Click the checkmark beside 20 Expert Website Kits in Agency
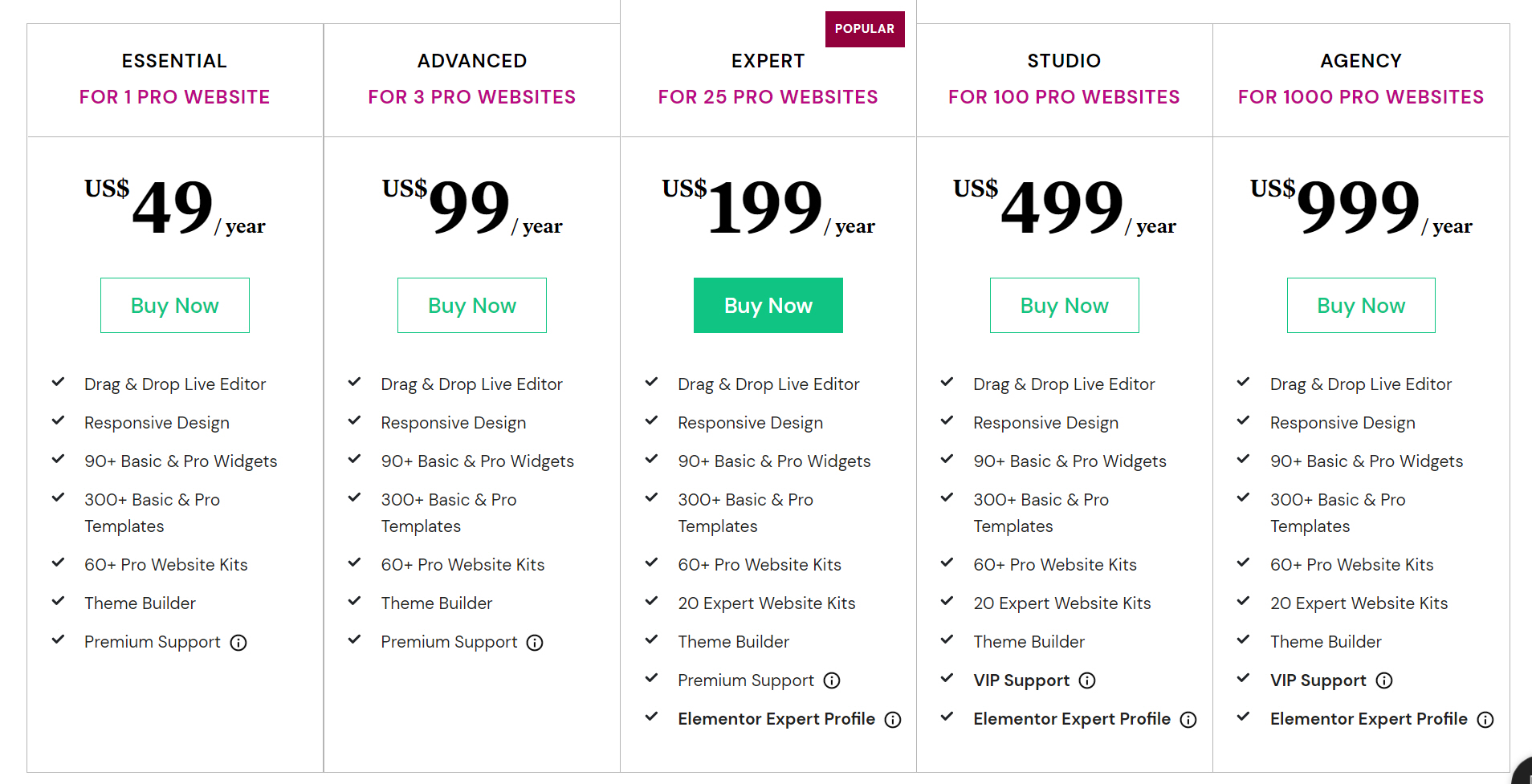Image resolution: width=1532 pixels, height=784 pixels. coord(1245,601)
